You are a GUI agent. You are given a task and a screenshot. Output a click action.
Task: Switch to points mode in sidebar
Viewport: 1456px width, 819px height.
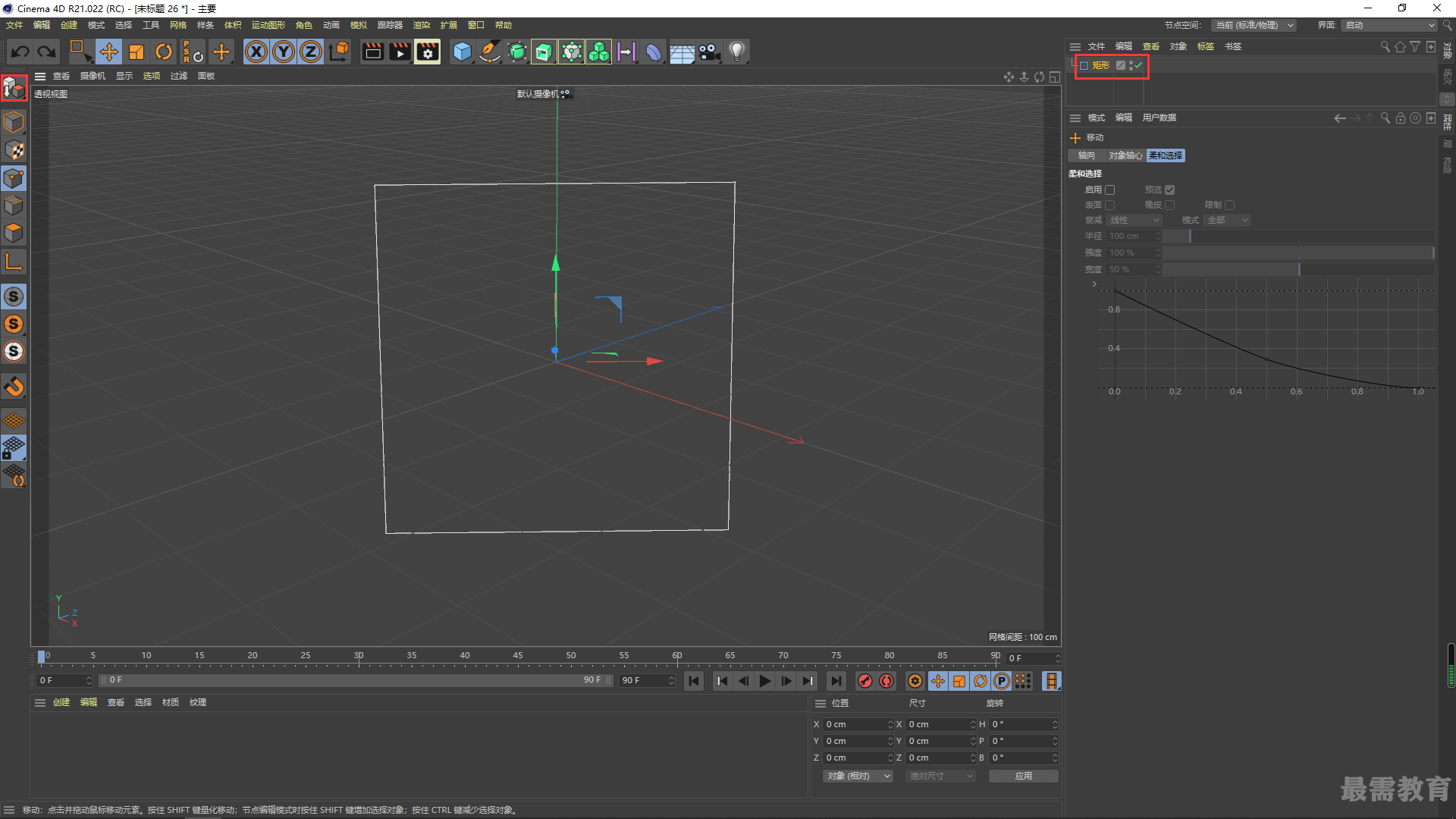coord(14,178)
